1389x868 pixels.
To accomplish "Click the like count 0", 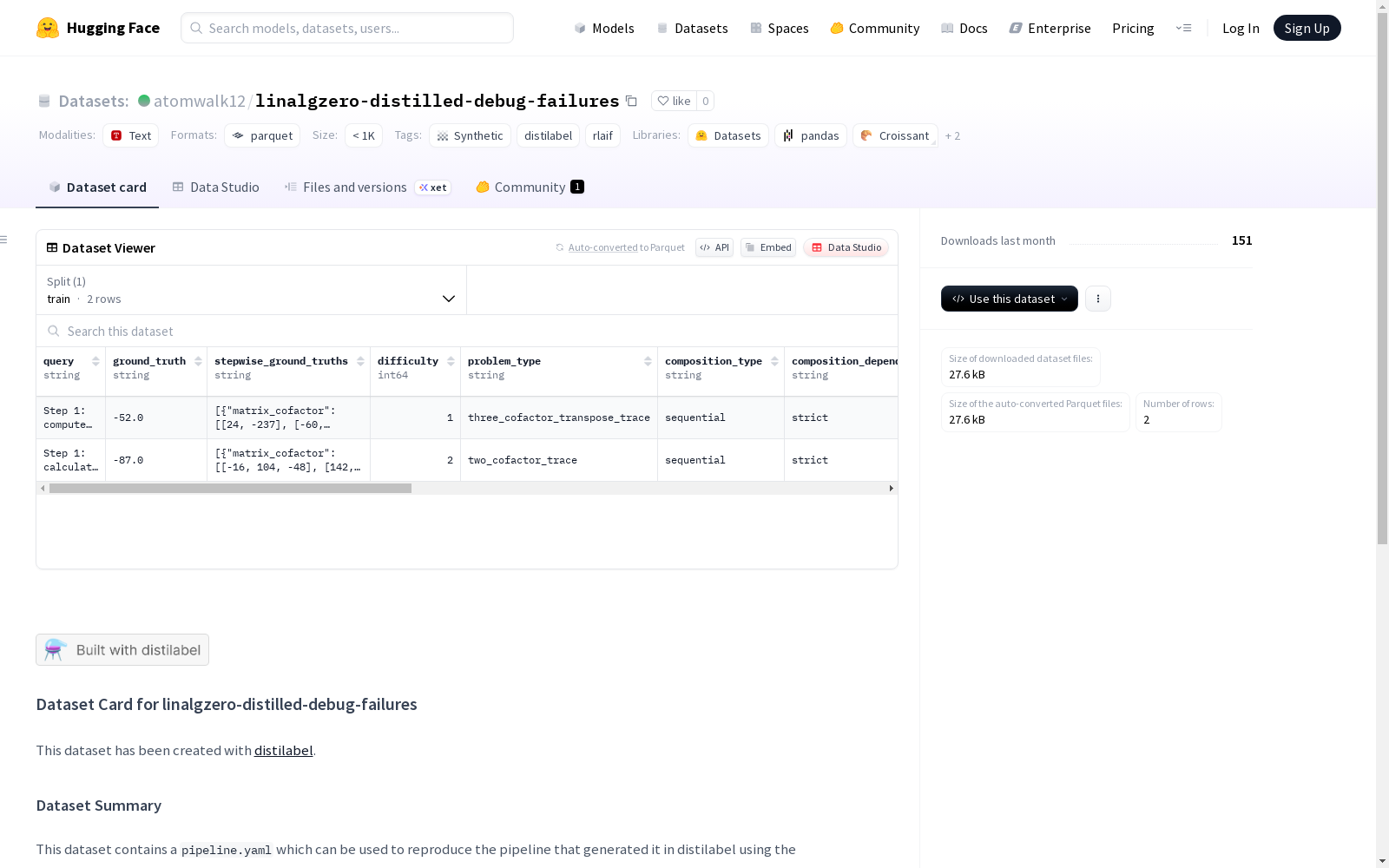I will (706, 101).
